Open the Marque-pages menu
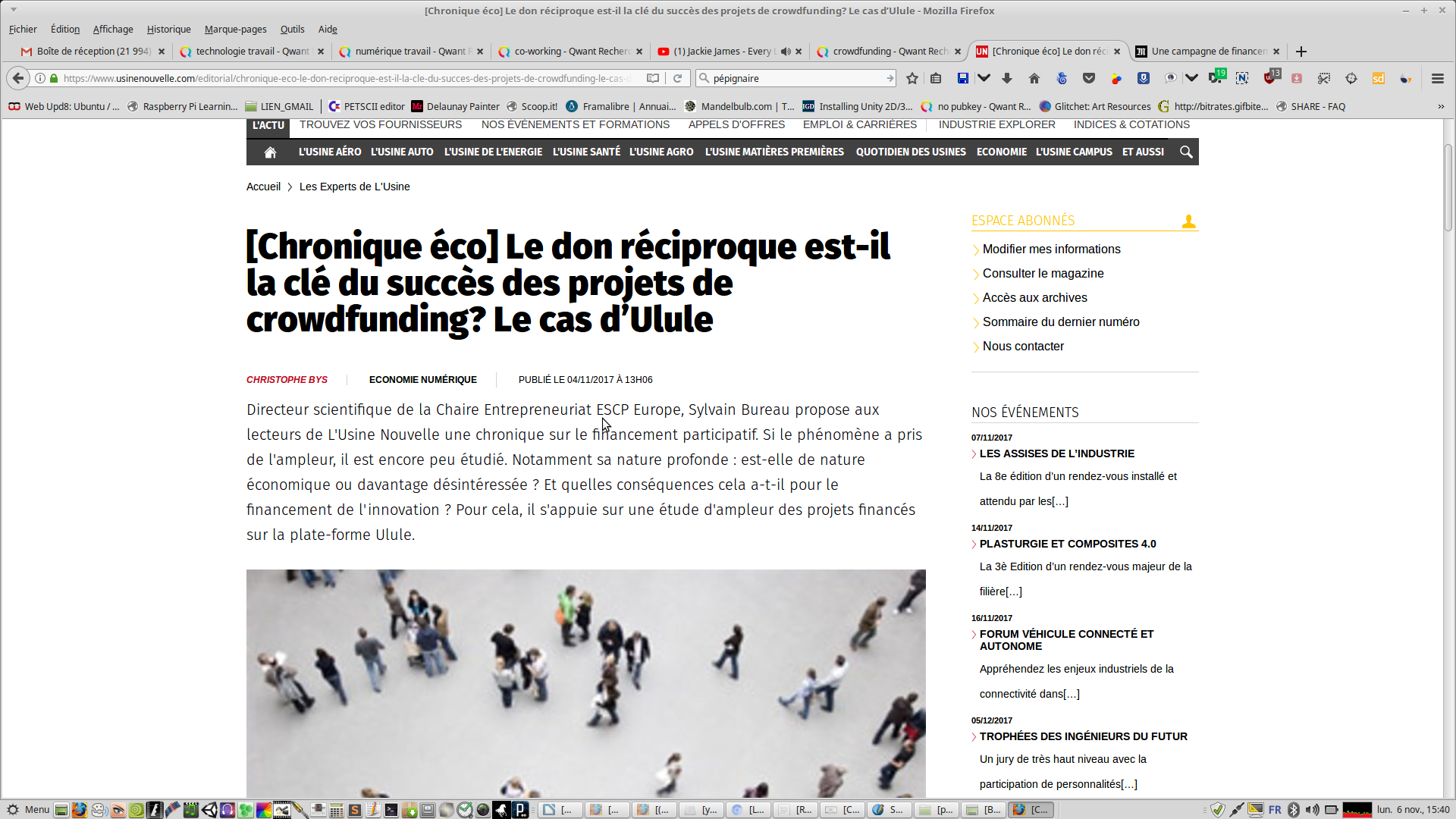 235,30
